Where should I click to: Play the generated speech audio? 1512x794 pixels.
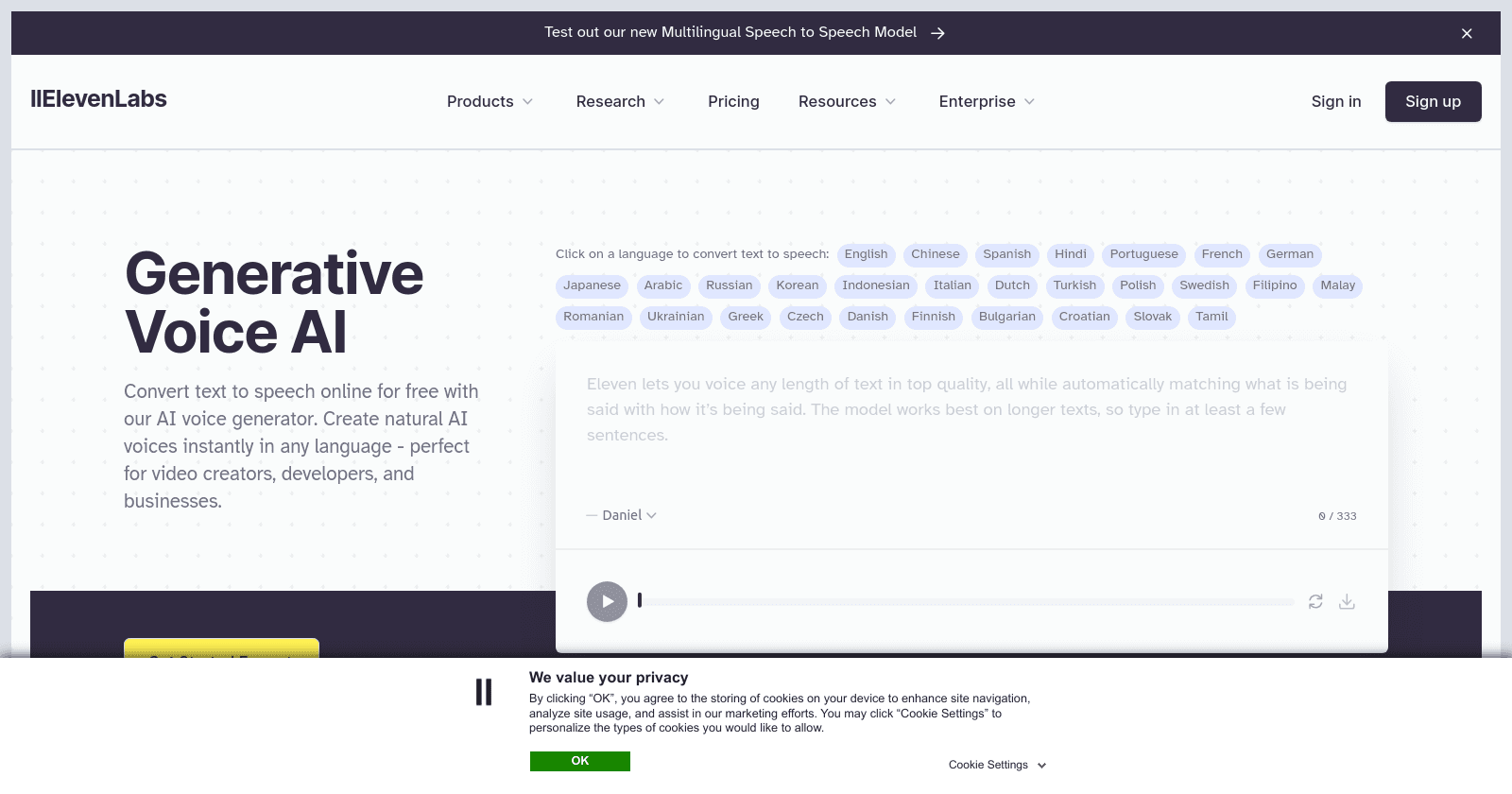coord(607,601)
